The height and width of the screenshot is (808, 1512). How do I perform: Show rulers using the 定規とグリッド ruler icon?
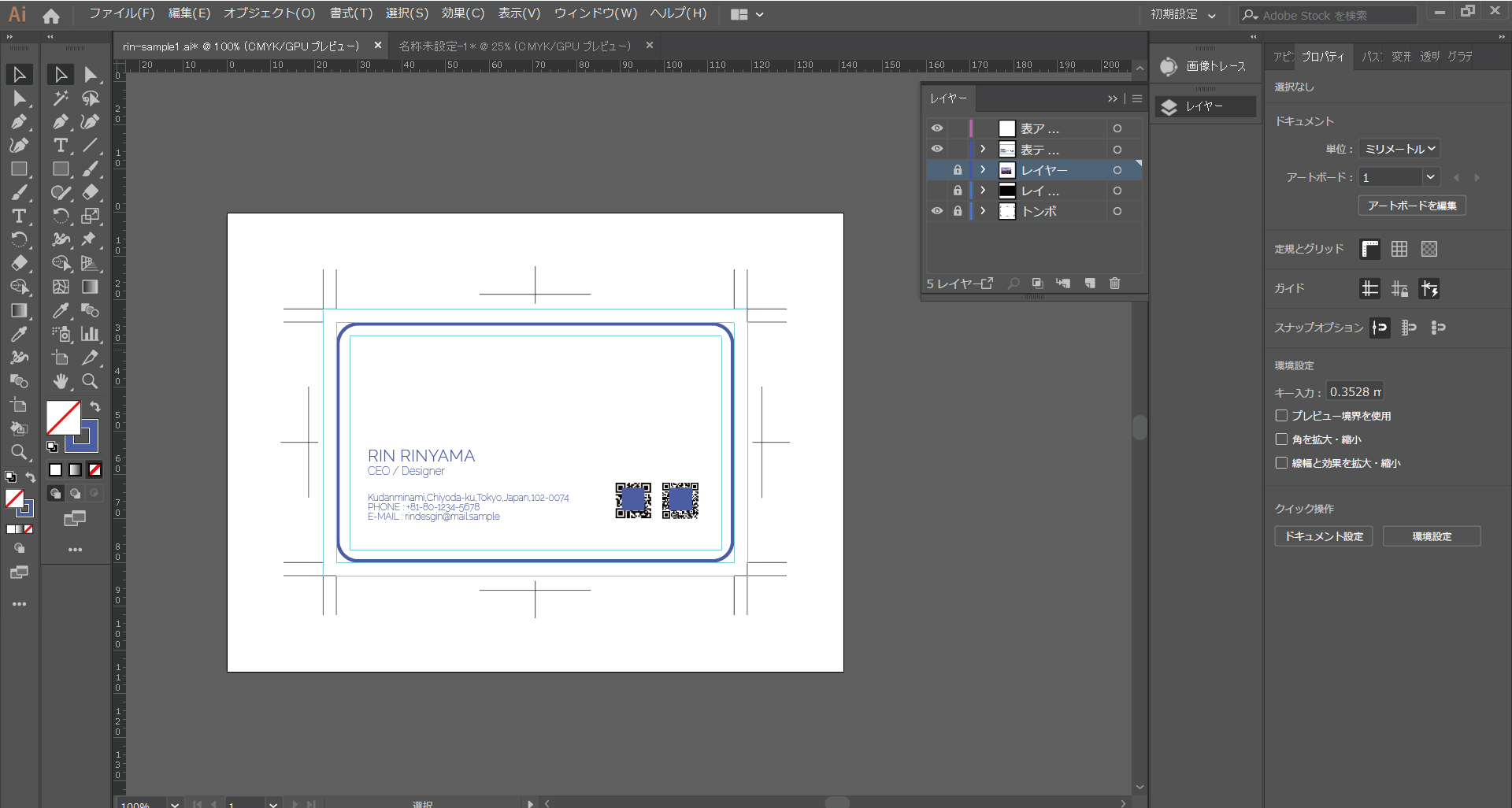pos(1370,249)
